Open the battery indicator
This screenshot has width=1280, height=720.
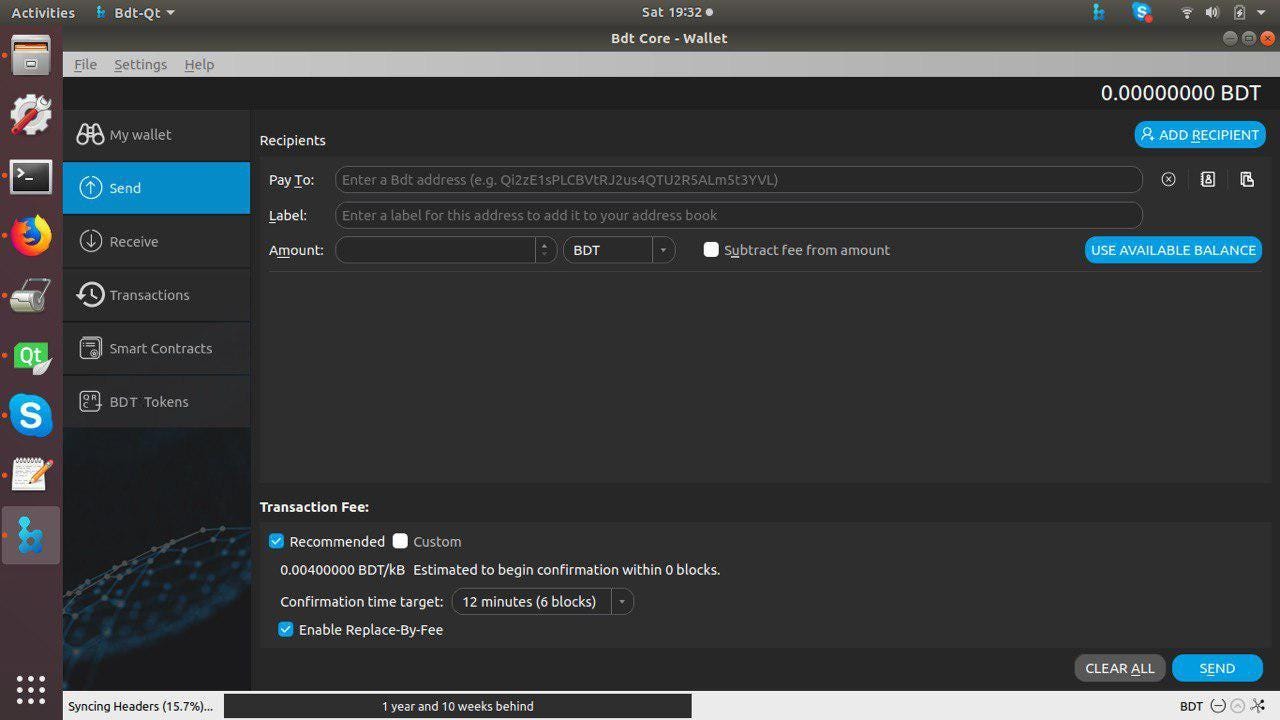(x=1239, y=13)
